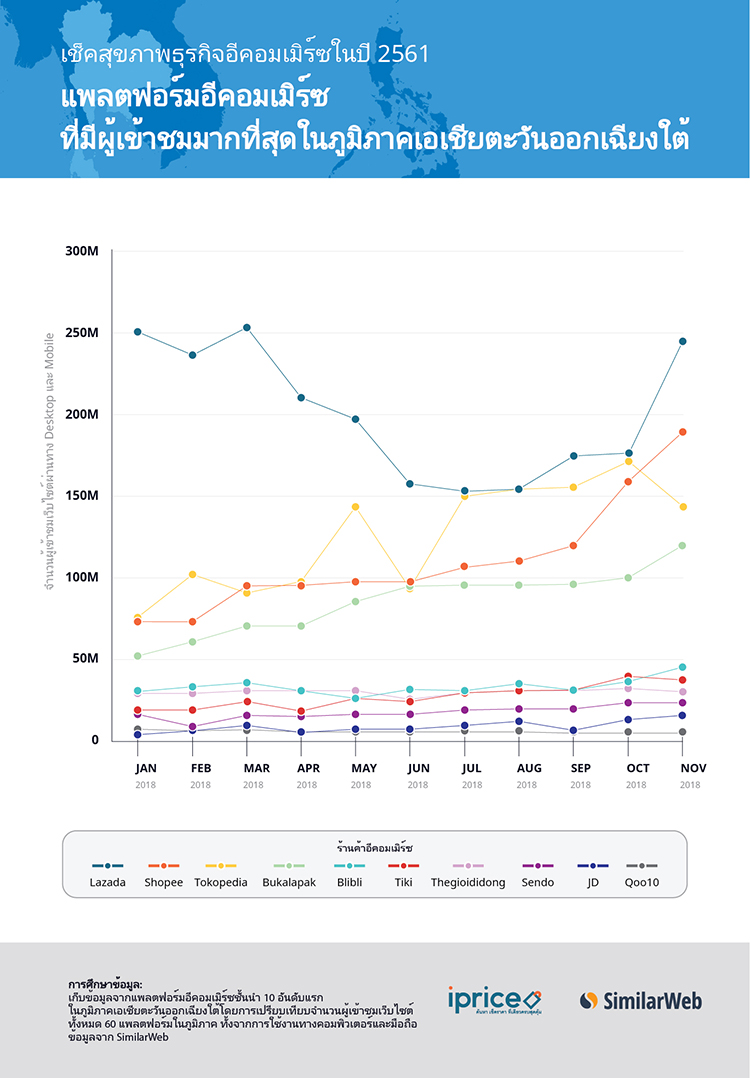Click the Tokopedia legend marker
Viewport: 750px width, 1078px height.
tap(220, 865)
